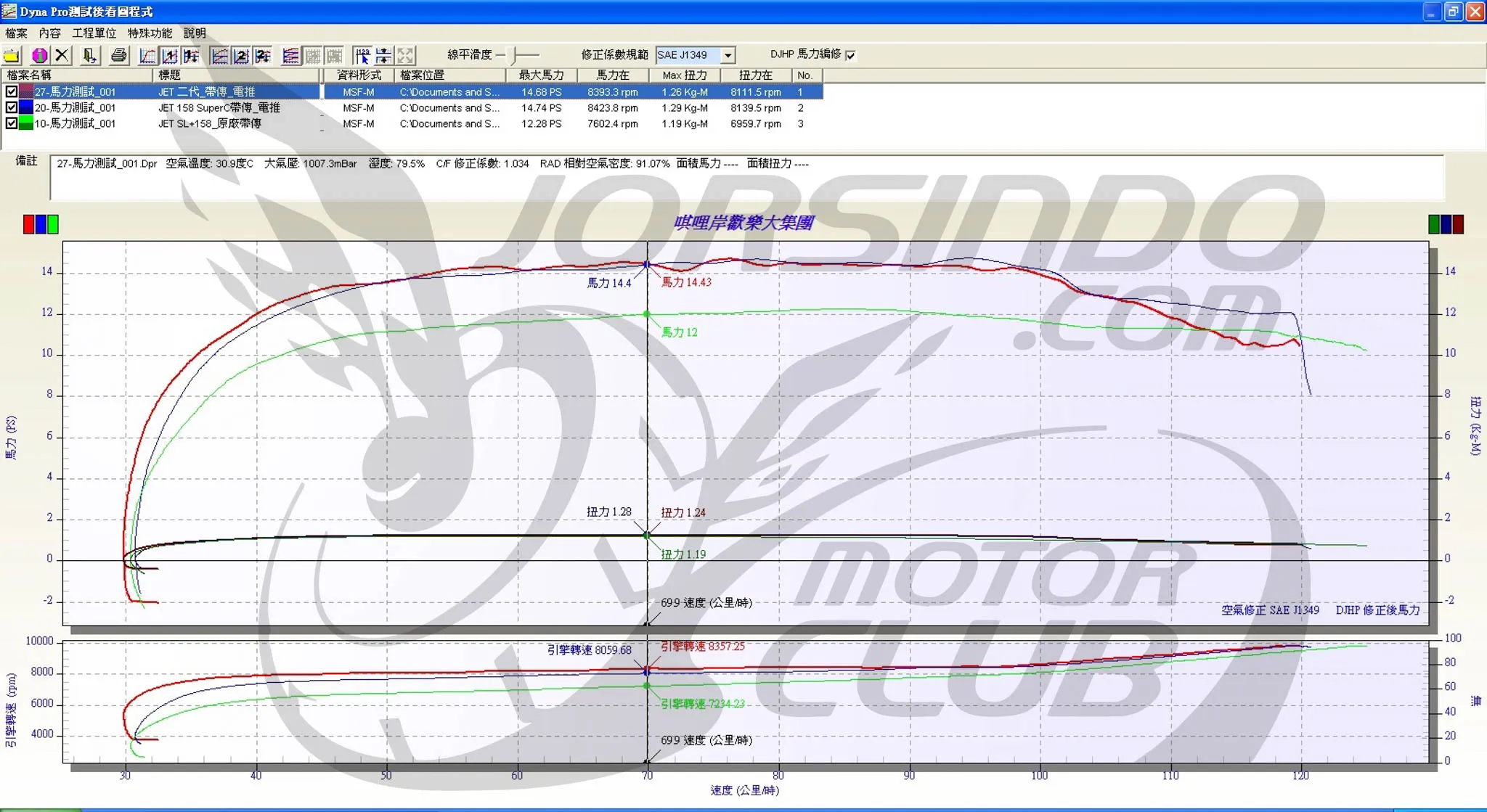This screenshot has height=812, width=1487.
Task: Click dark red legend swatch above right axis
Action: click(x=1458, y=224)
